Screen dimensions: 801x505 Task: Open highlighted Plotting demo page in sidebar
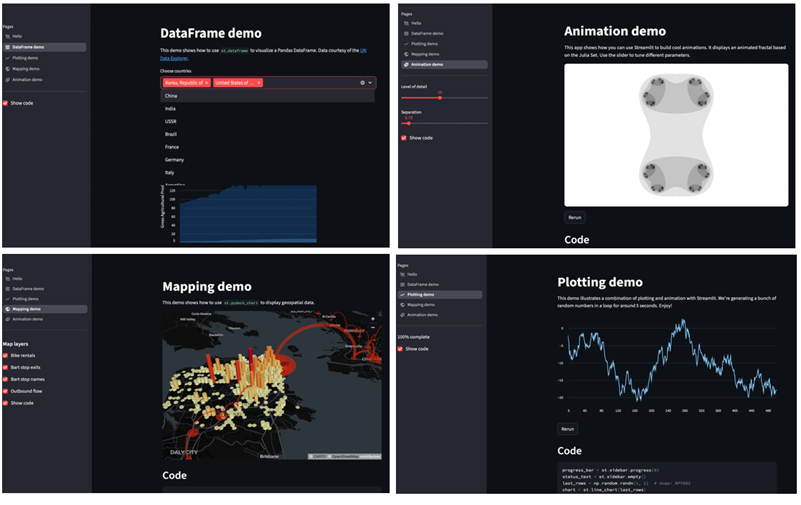438,294
